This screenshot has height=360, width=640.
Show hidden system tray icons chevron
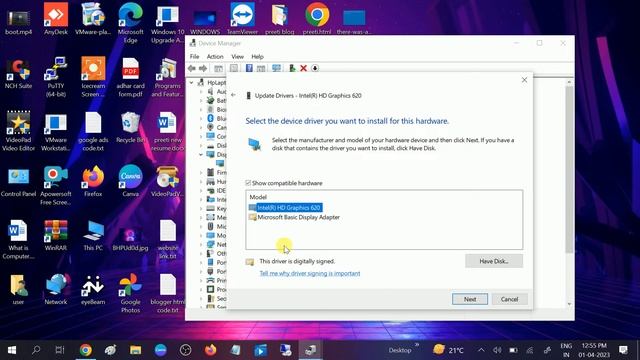pos(481,350)
